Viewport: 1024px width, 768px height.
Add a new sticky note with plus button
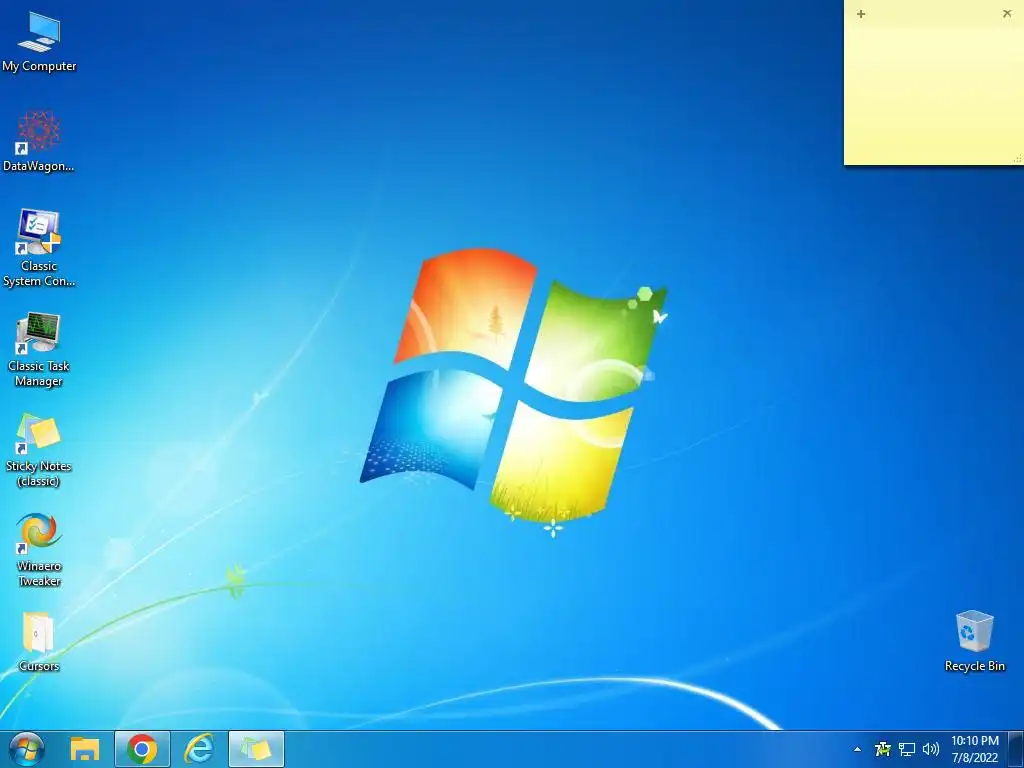click(x=861, y=14)
